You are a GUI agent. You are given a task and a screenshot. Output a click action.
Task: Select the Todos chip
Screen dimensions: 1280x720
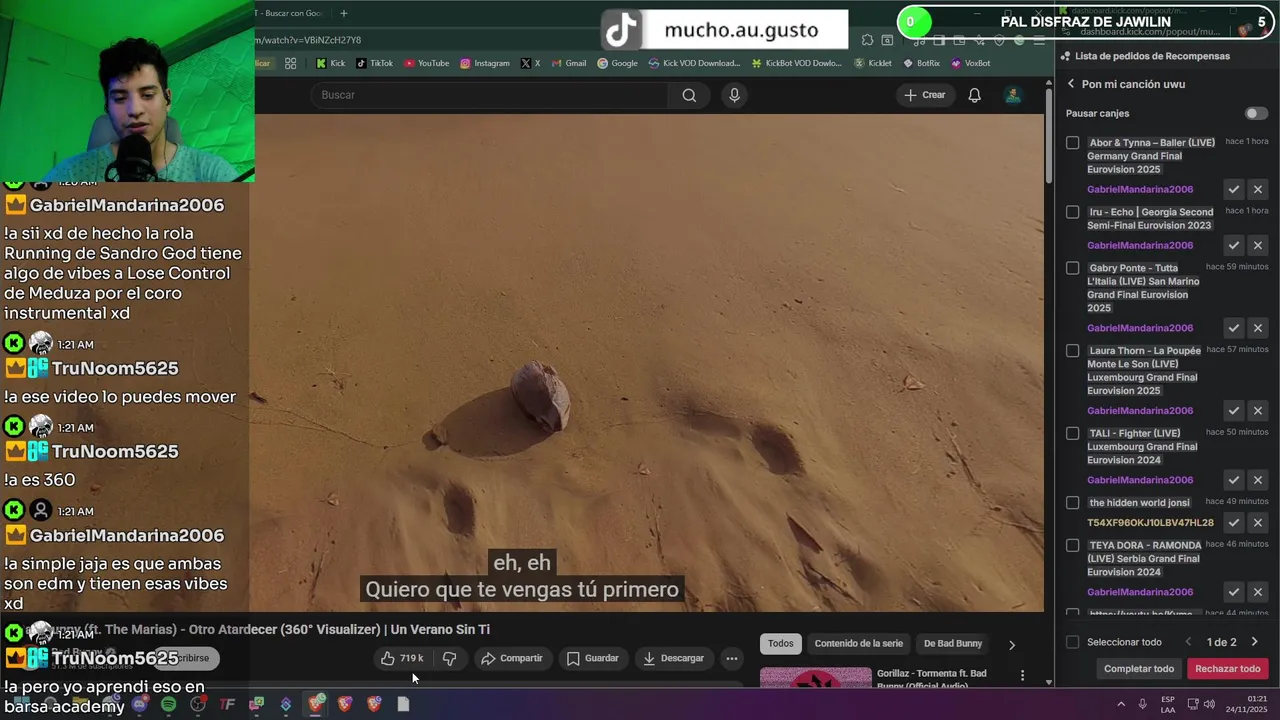781,644
